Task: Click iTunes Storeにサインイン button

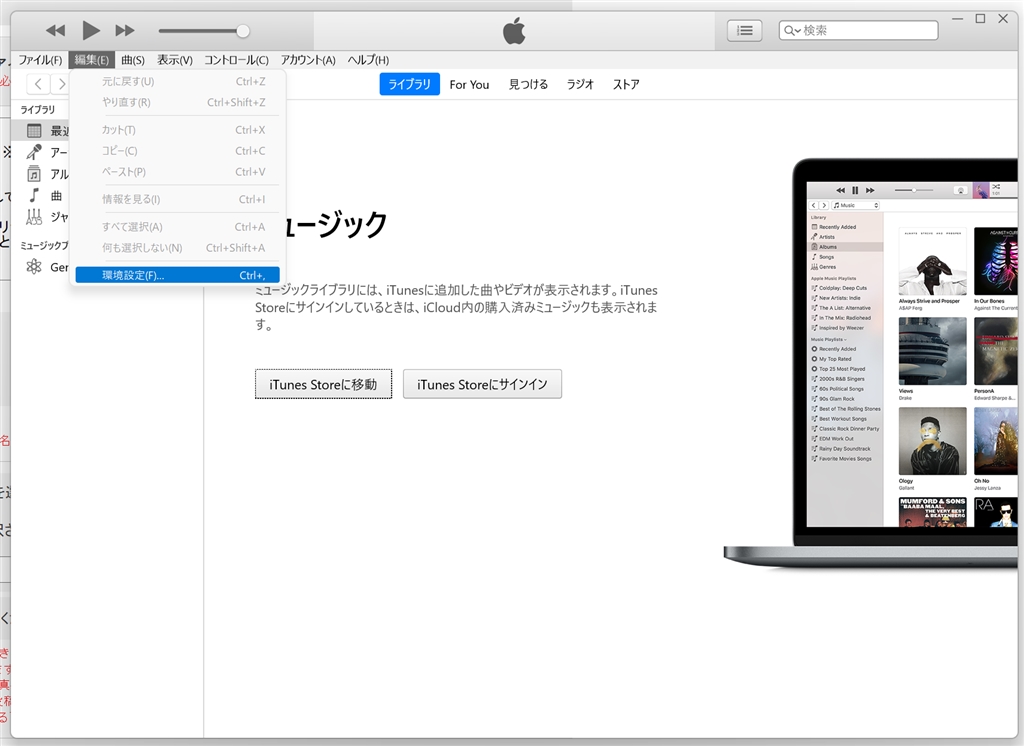Action: point(483,384)
